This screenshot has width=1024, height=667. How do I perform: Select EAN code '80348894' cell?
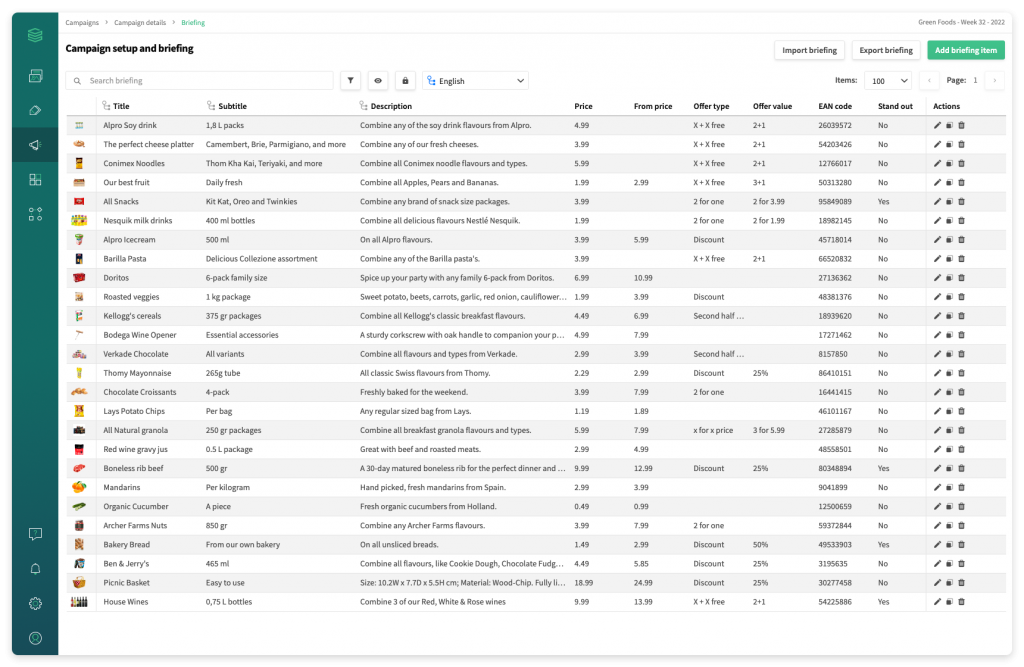click(835, 468)
